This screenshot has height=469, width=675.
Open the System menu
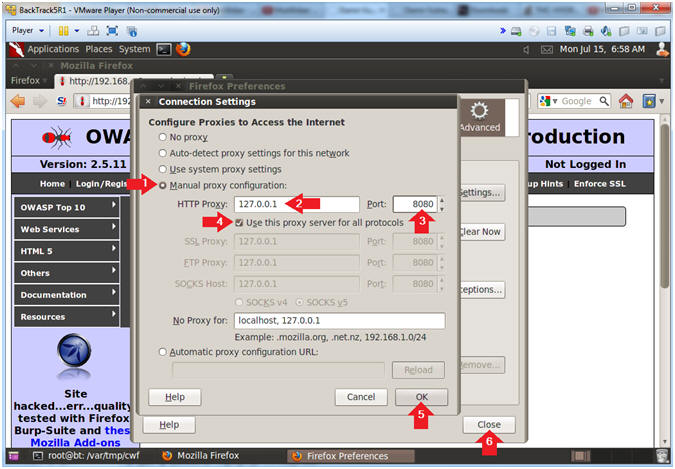click(135, 50)
